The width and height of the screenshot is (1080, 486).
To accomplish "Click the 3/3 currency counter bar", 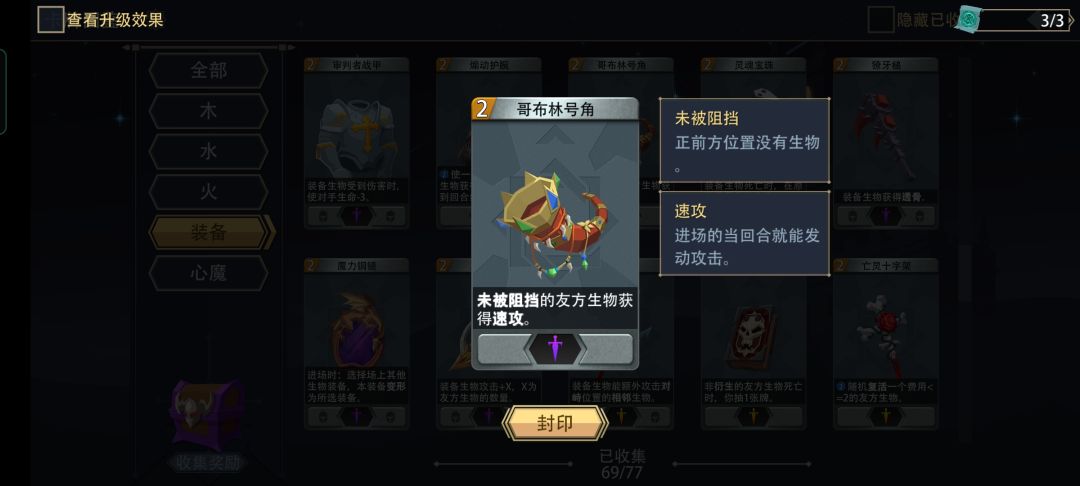I will point(1024,20).
